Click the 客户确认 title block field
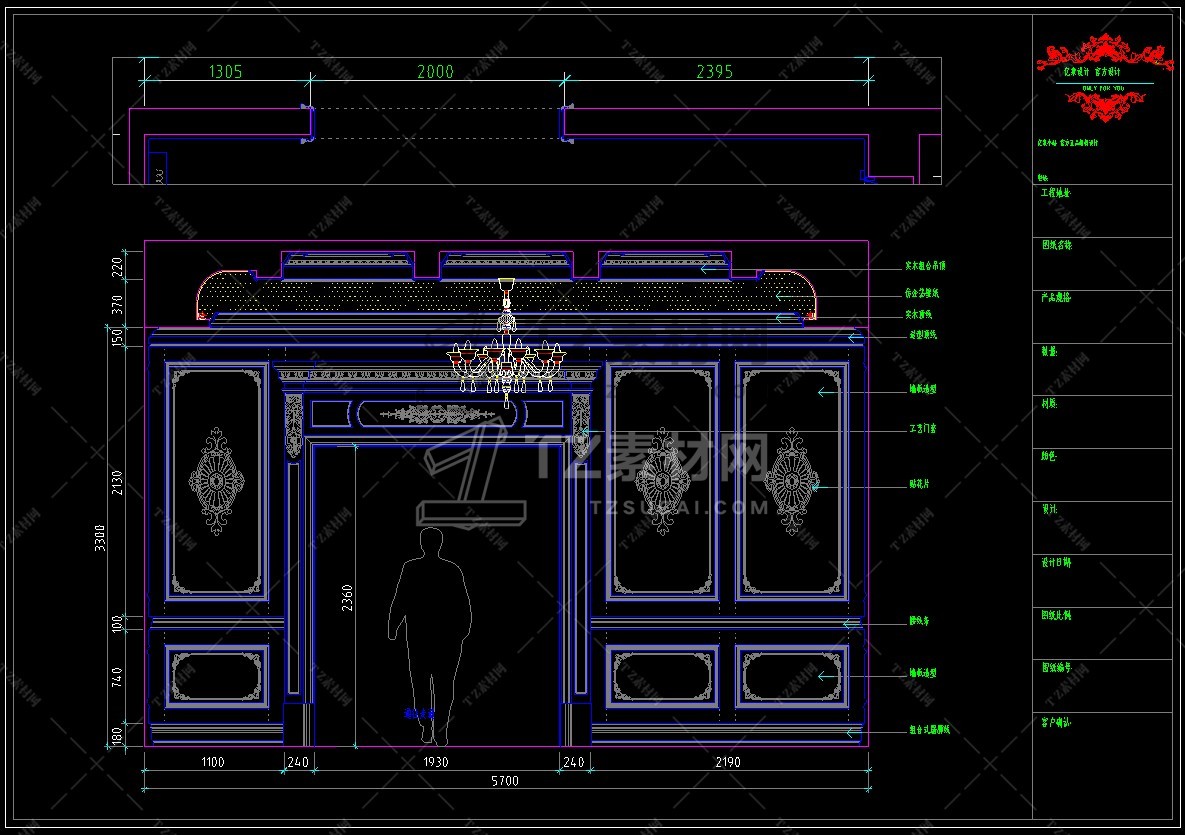1185x835 pixels. 1102,765
